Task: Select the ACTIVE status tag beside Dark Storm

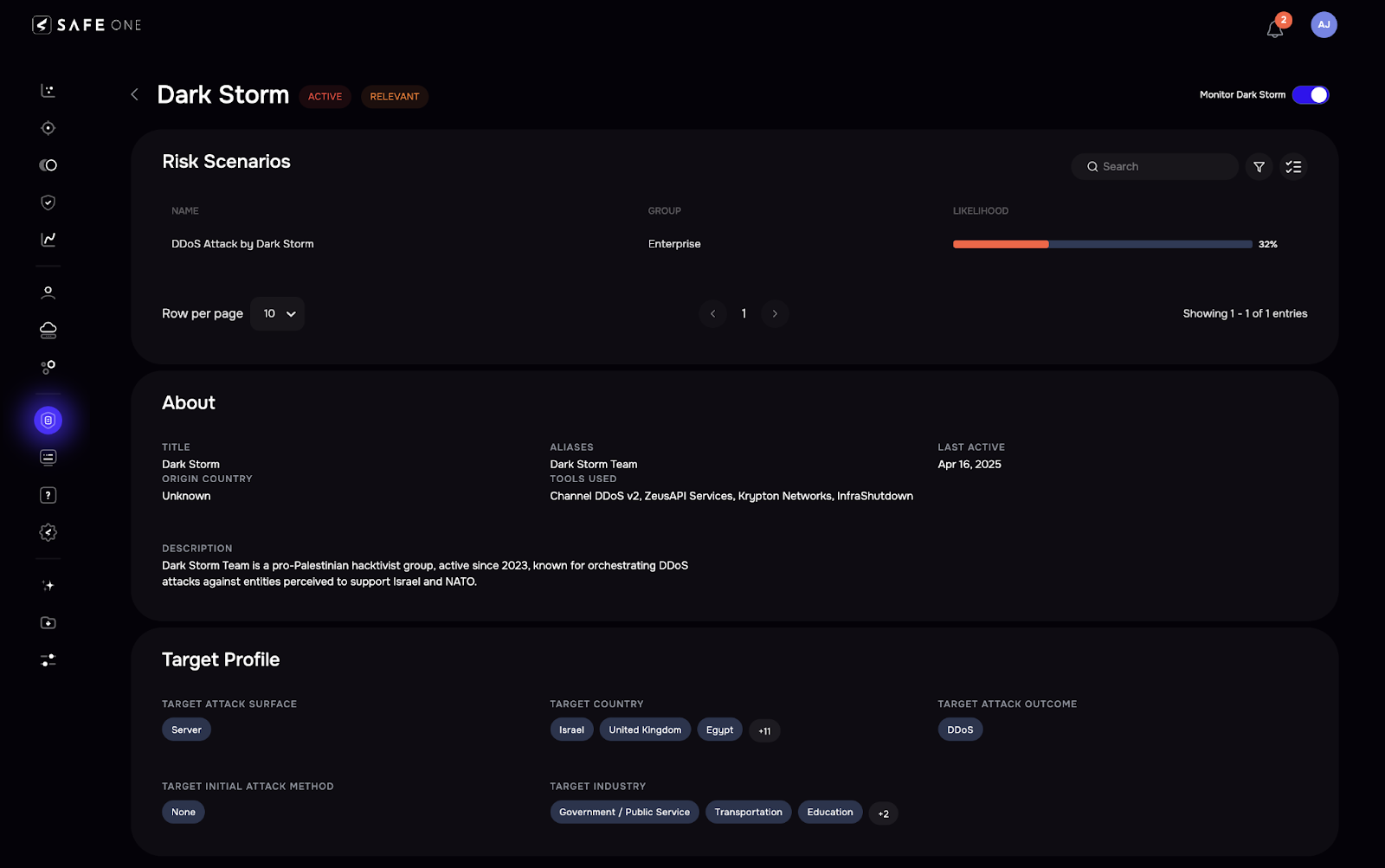Action: point(325,96)
